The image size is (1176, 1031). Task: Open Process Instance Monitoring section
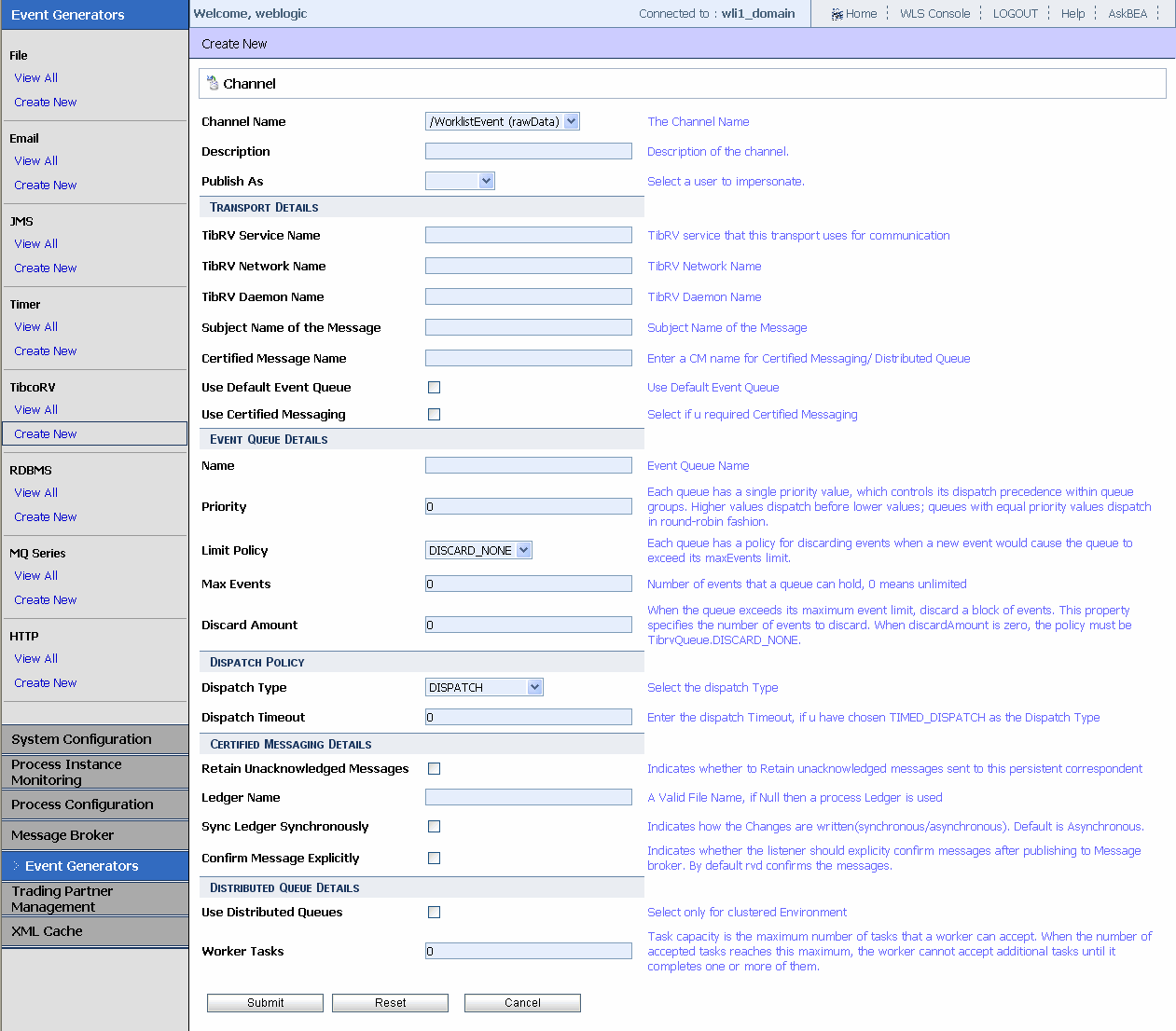pyautogui.click(x=94, y=772)
